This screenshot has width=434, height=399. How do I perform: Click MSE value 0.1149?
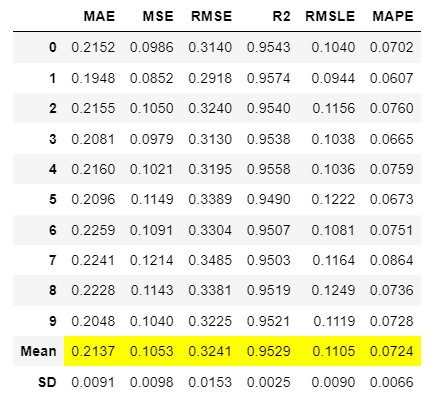pos(152,199)
